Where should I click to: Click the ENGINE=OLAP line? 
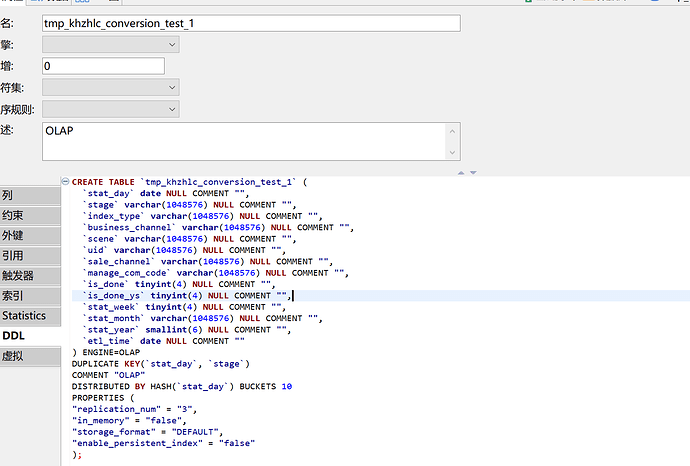(x=106, y=352)
